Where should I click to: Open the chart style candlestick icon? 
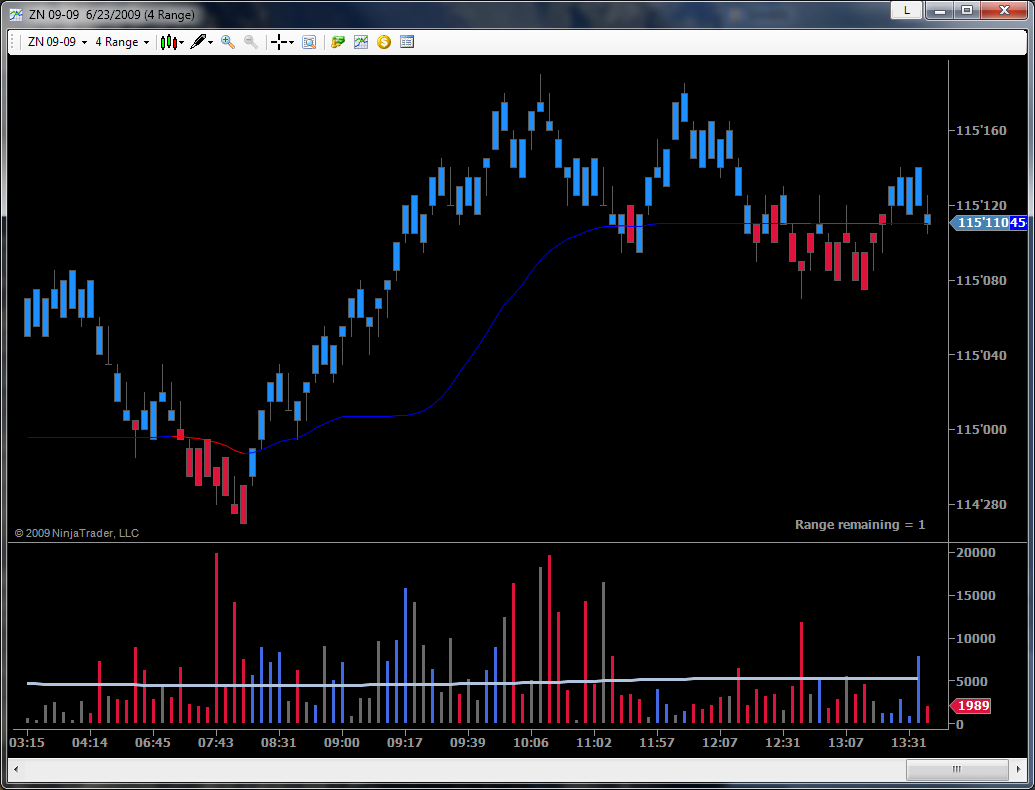[168, 42]
